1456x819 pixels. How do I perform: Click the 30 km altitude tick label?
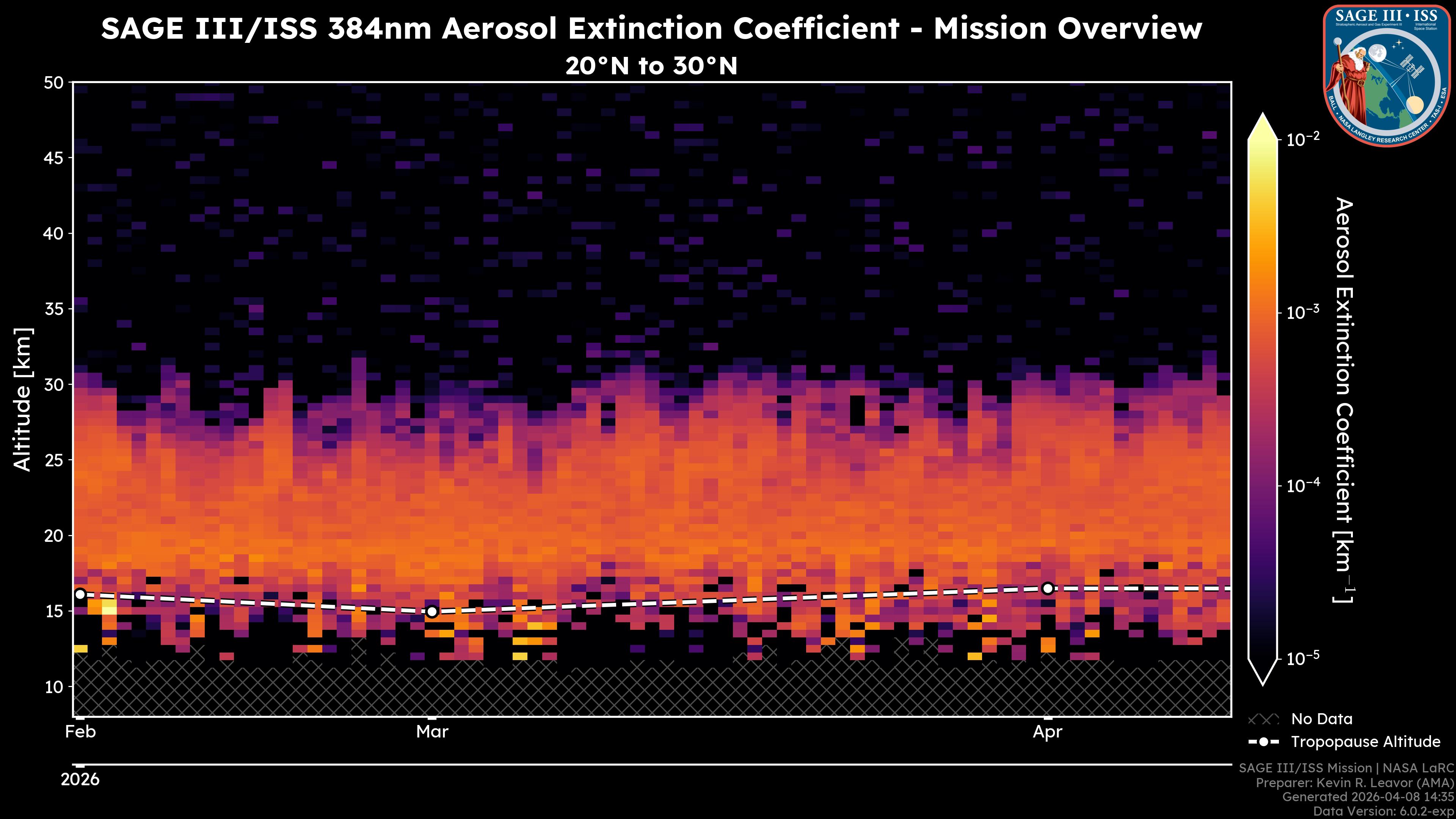(54, 384)
